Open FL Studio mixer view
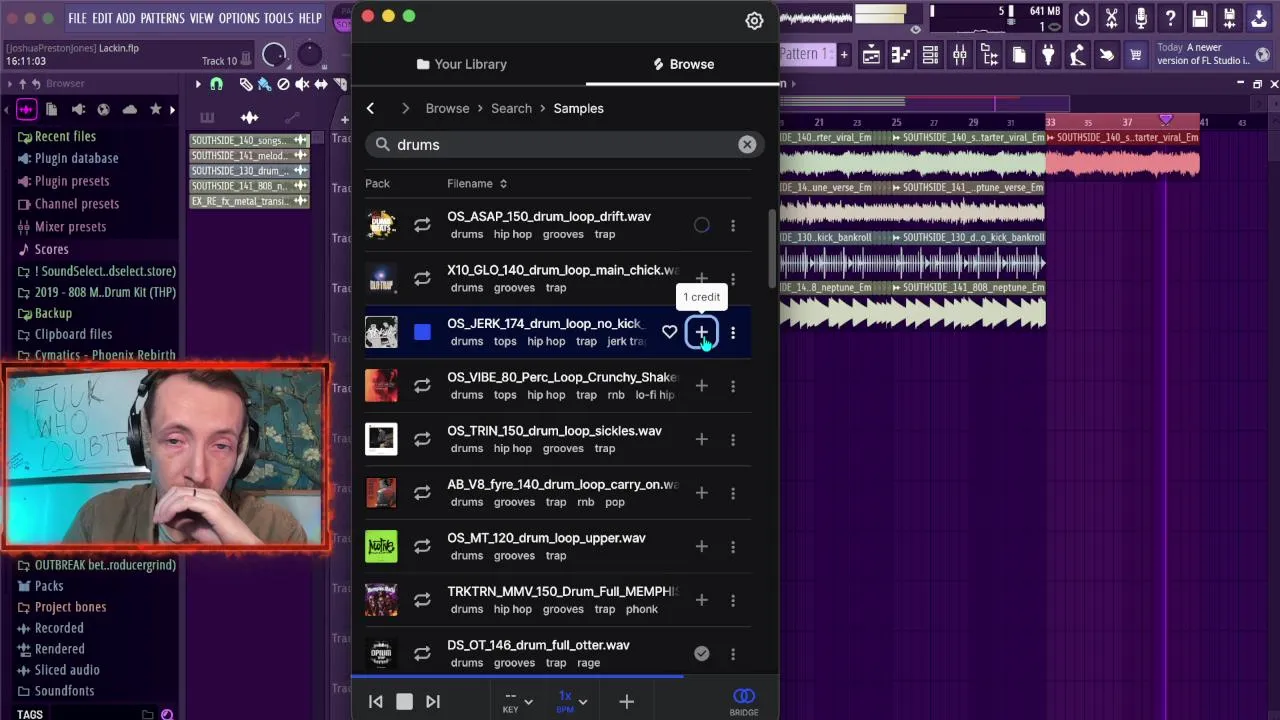 959,56
